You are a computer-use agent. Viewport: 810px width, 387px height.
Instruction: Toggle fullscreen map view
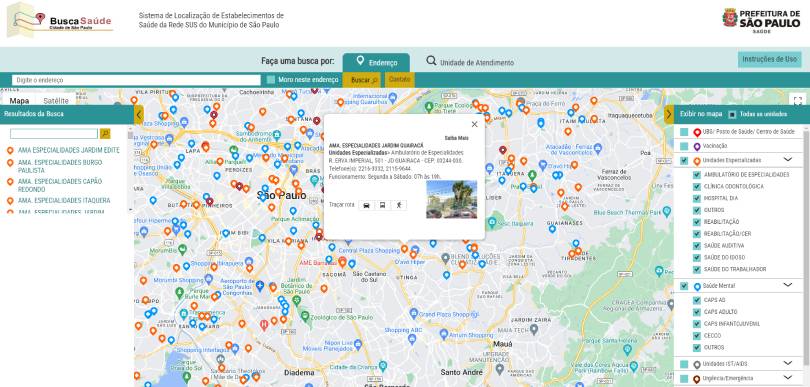coord(798,101)
